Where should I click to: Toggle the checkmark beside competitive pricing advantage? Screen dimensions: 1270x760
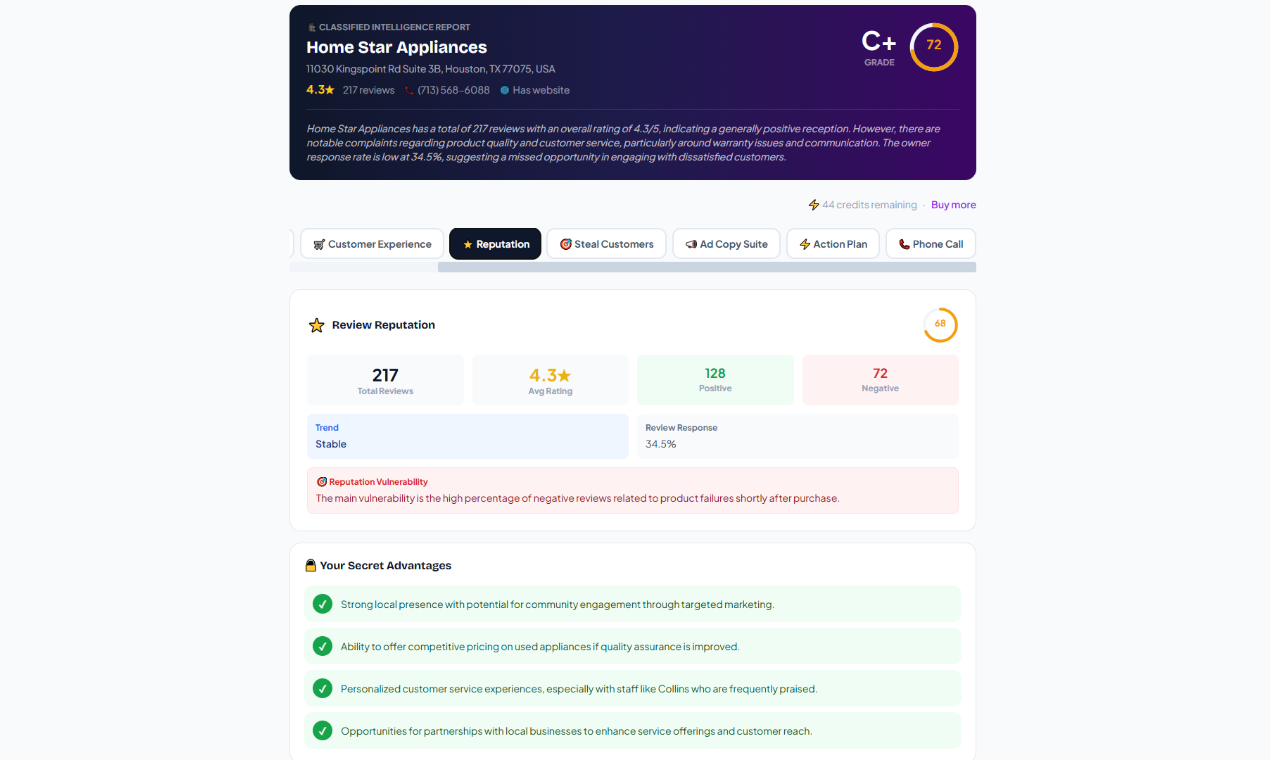[322, 646]
